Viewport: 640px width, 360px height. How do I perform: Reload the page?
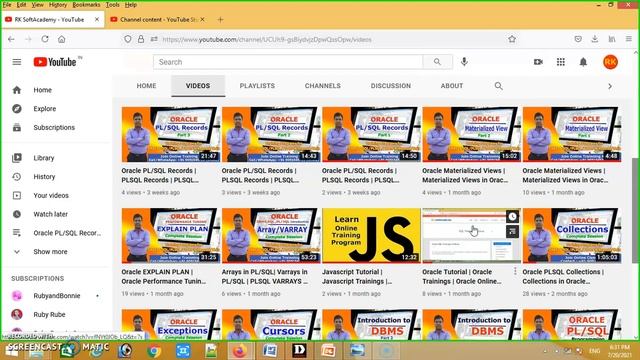[45, 39]
